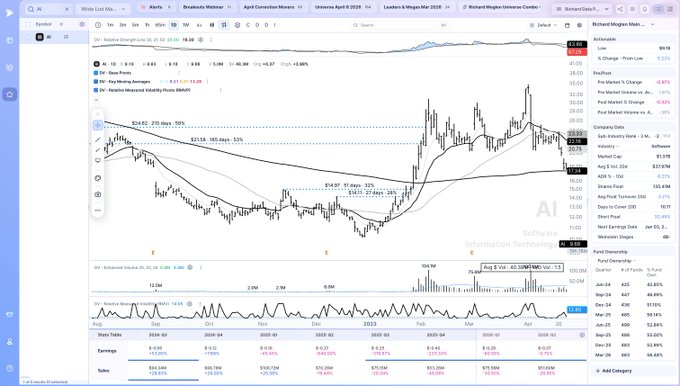The height and width of the screenshot is (386, 680).
Task: Toggle the right panel layout button
Action: pyautogui.click(x=670, y=9)
